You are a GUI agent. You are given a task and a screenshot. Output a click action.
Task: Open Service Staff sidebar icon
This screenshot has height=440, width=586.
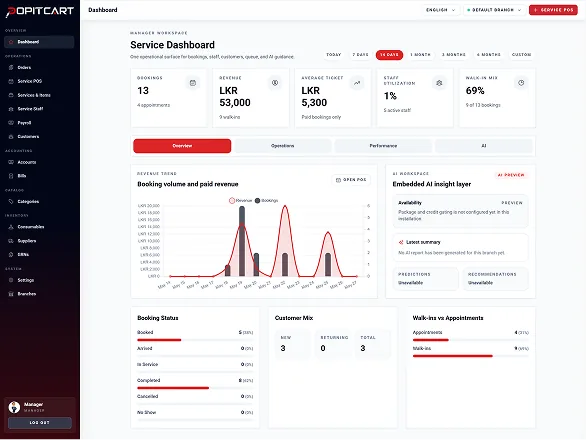click(x=11, y=109)
